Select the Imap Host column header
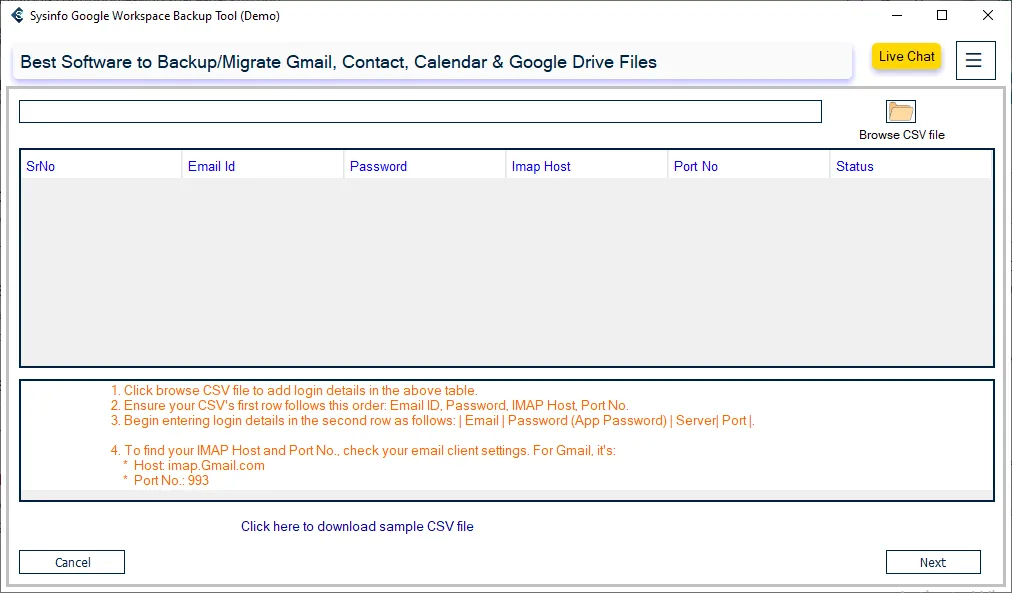The width and height of the screenshot is (1012, 593). pos(587,166)
